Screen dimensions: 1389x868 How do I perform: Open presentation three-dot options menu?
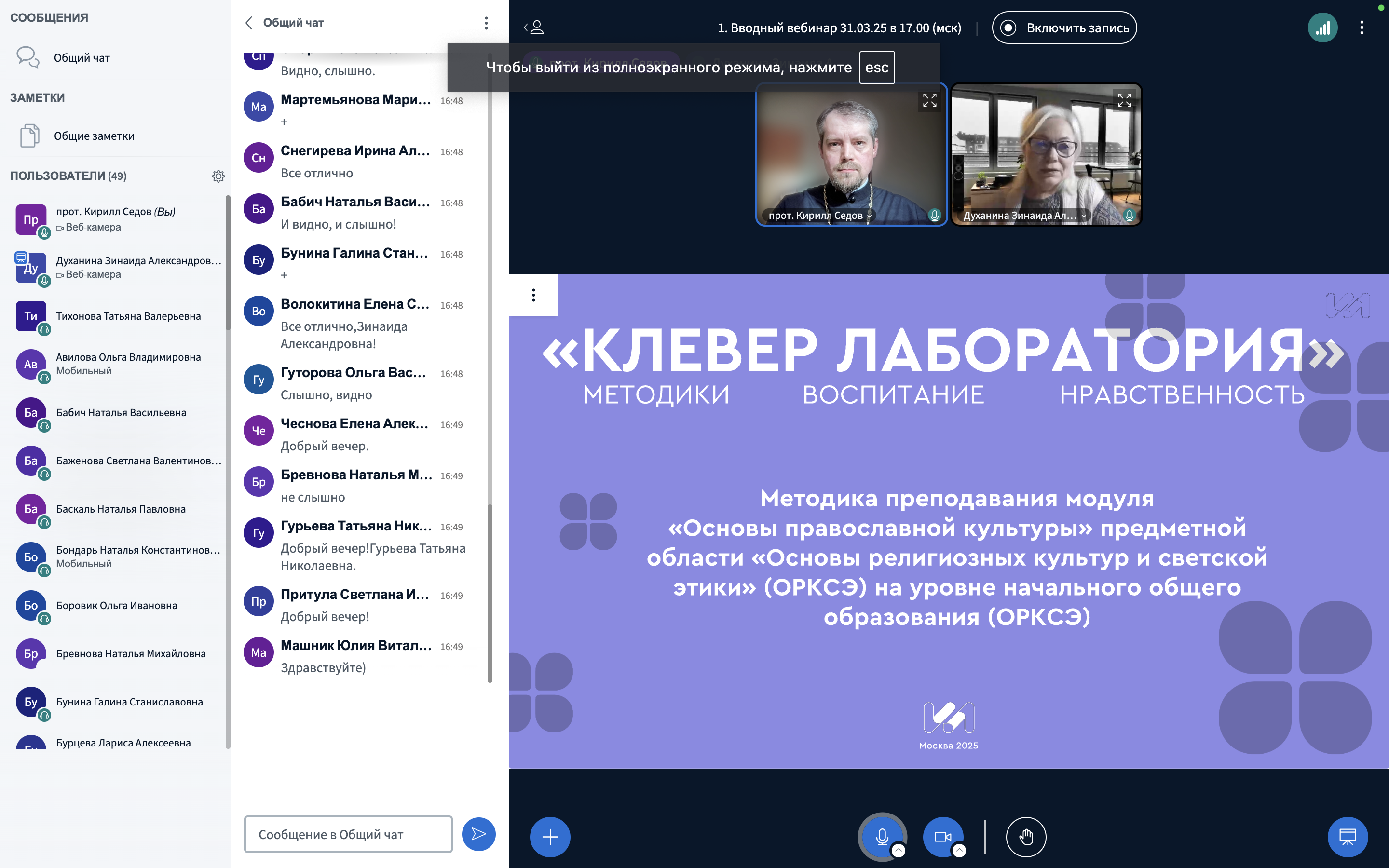click(x=533, y=295)
